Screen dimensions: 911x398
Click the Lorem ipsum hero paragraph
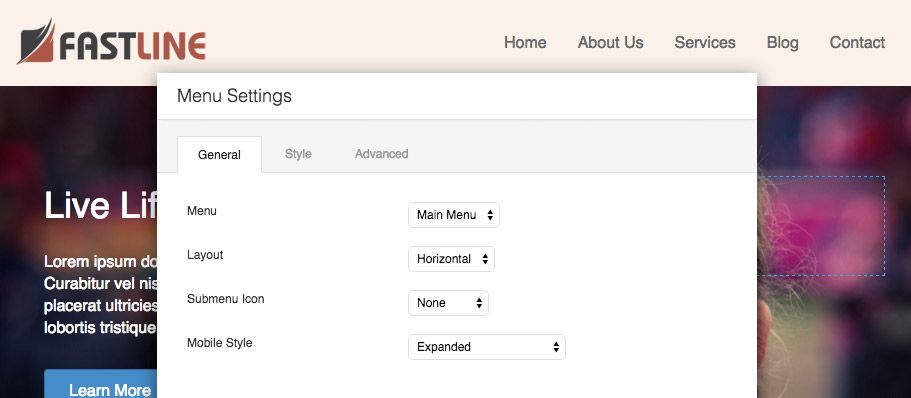point(101,295)
